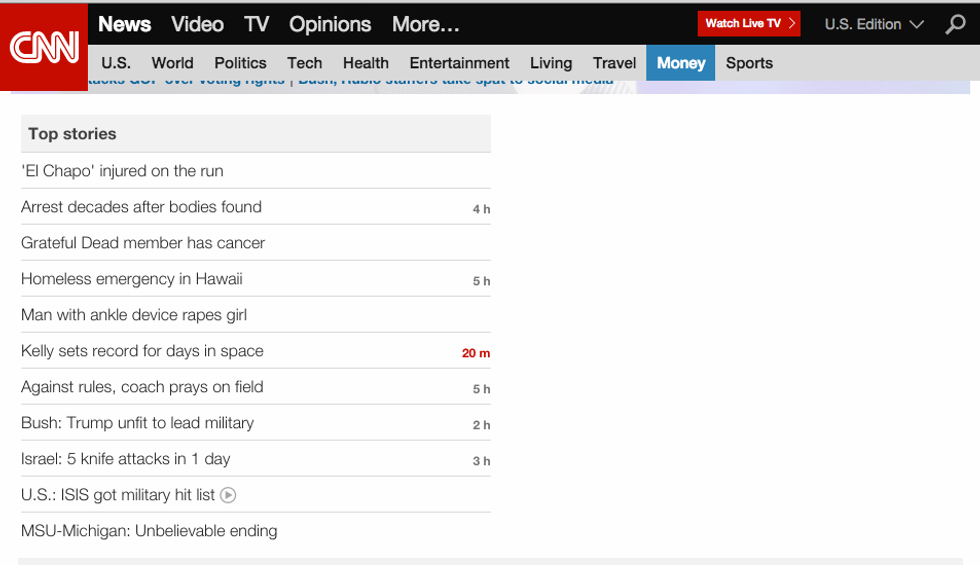Go to the Sports section
This screenshot has width=980, height=565.
749,63
